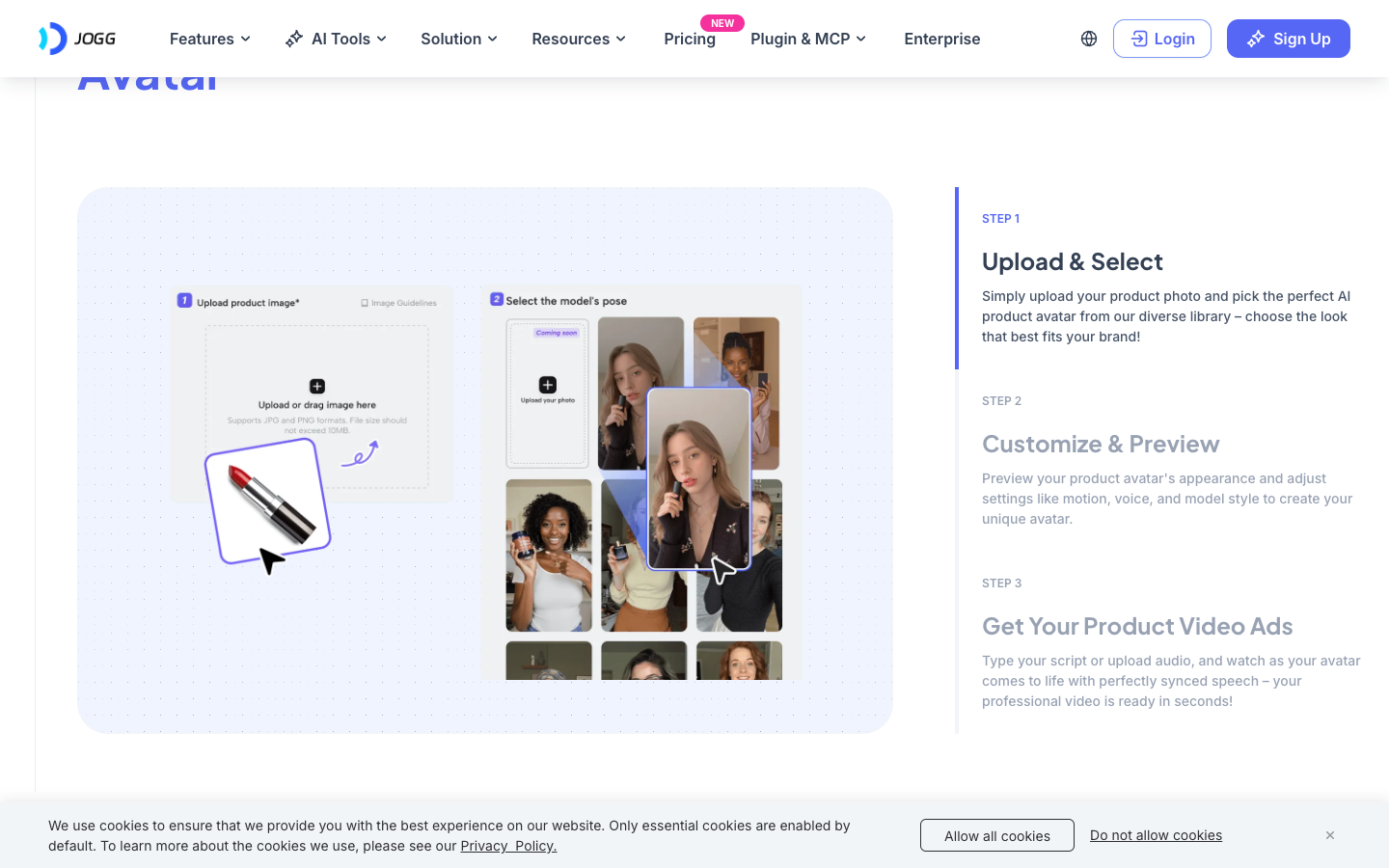This screenshot has width=1389, height=868.
Task: Expand the Features dropdown chevron
Action: pos(246,39)
